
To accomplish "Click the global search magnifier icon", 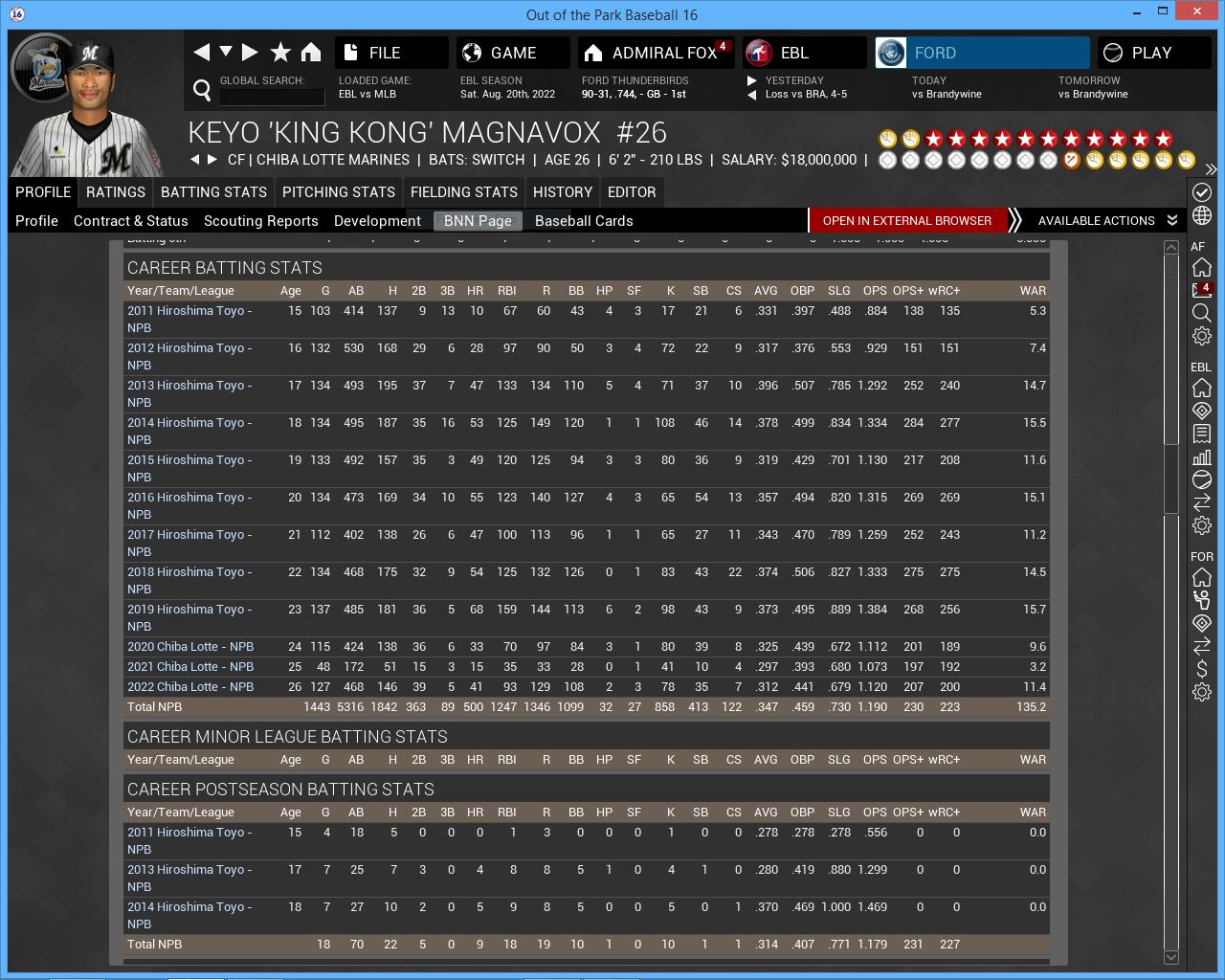I will tap(202, 90).
